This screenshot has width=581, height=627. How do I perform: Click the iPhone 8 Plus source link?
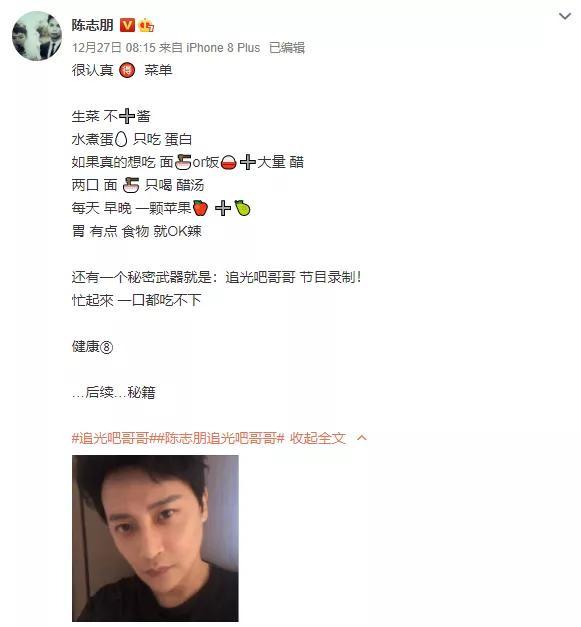223,48
